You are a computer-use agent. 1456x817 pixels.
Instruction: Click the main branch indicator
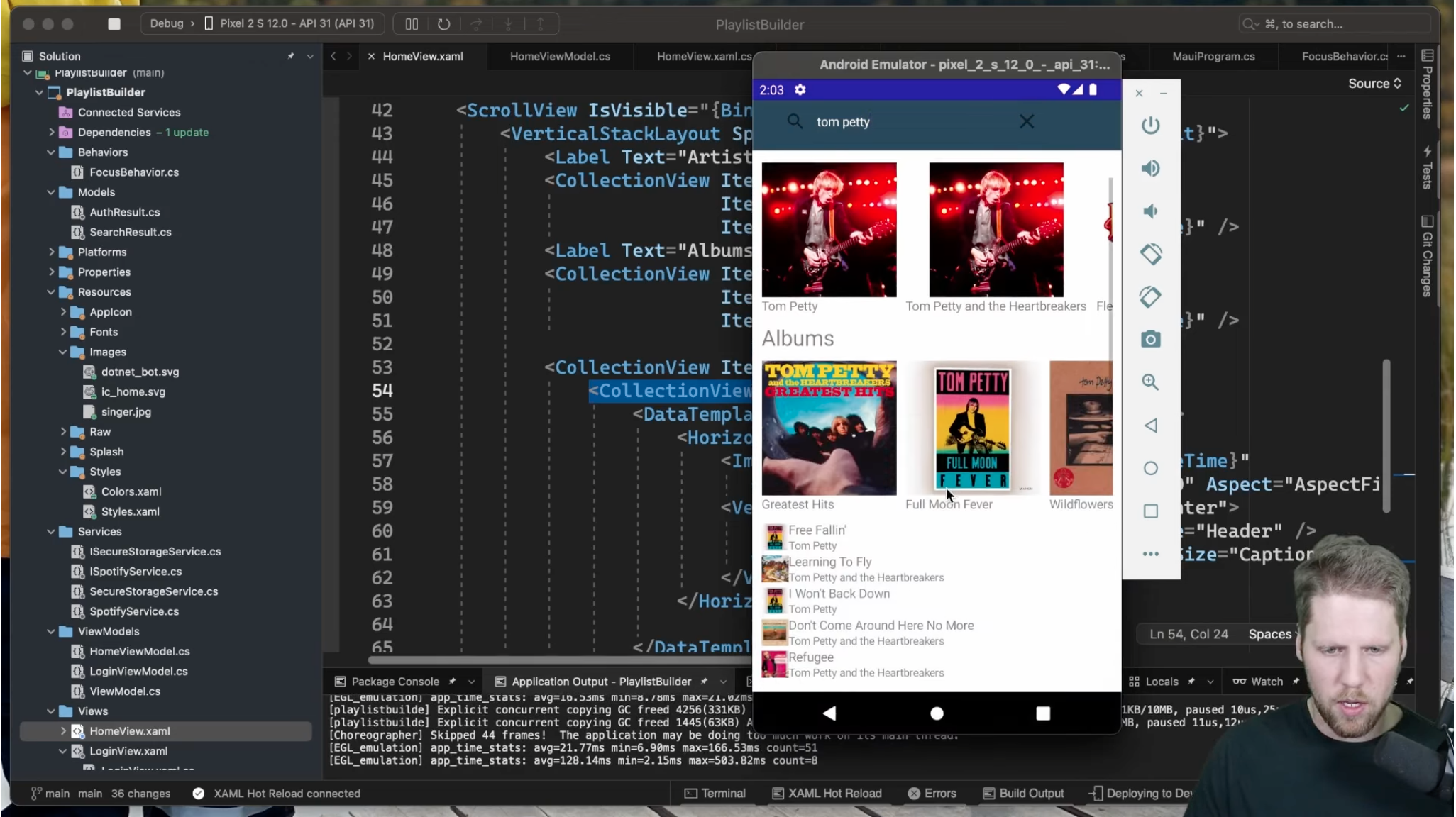[x=51, y=794]
